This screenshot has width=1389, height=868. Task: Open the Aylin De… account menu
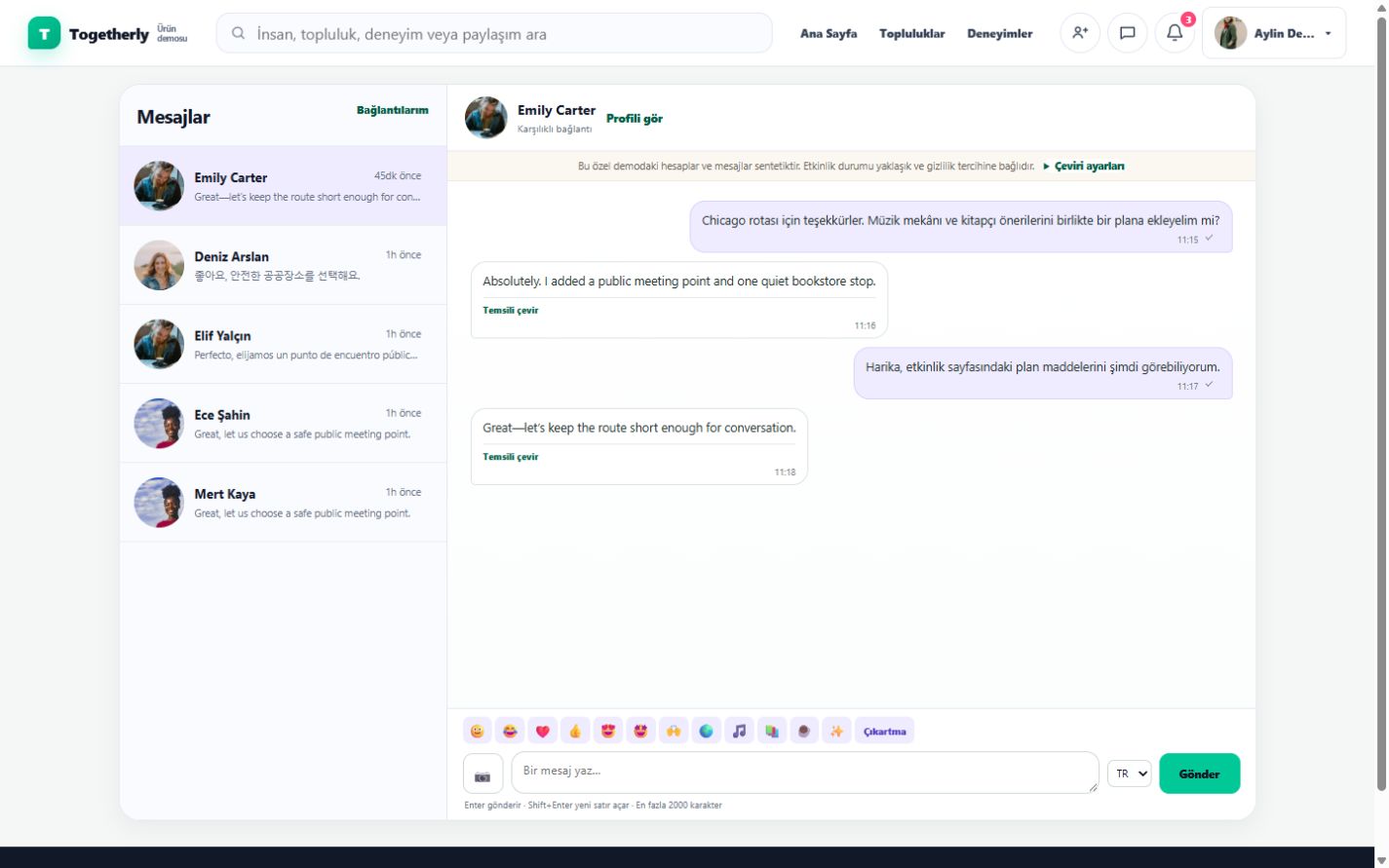1274,33
